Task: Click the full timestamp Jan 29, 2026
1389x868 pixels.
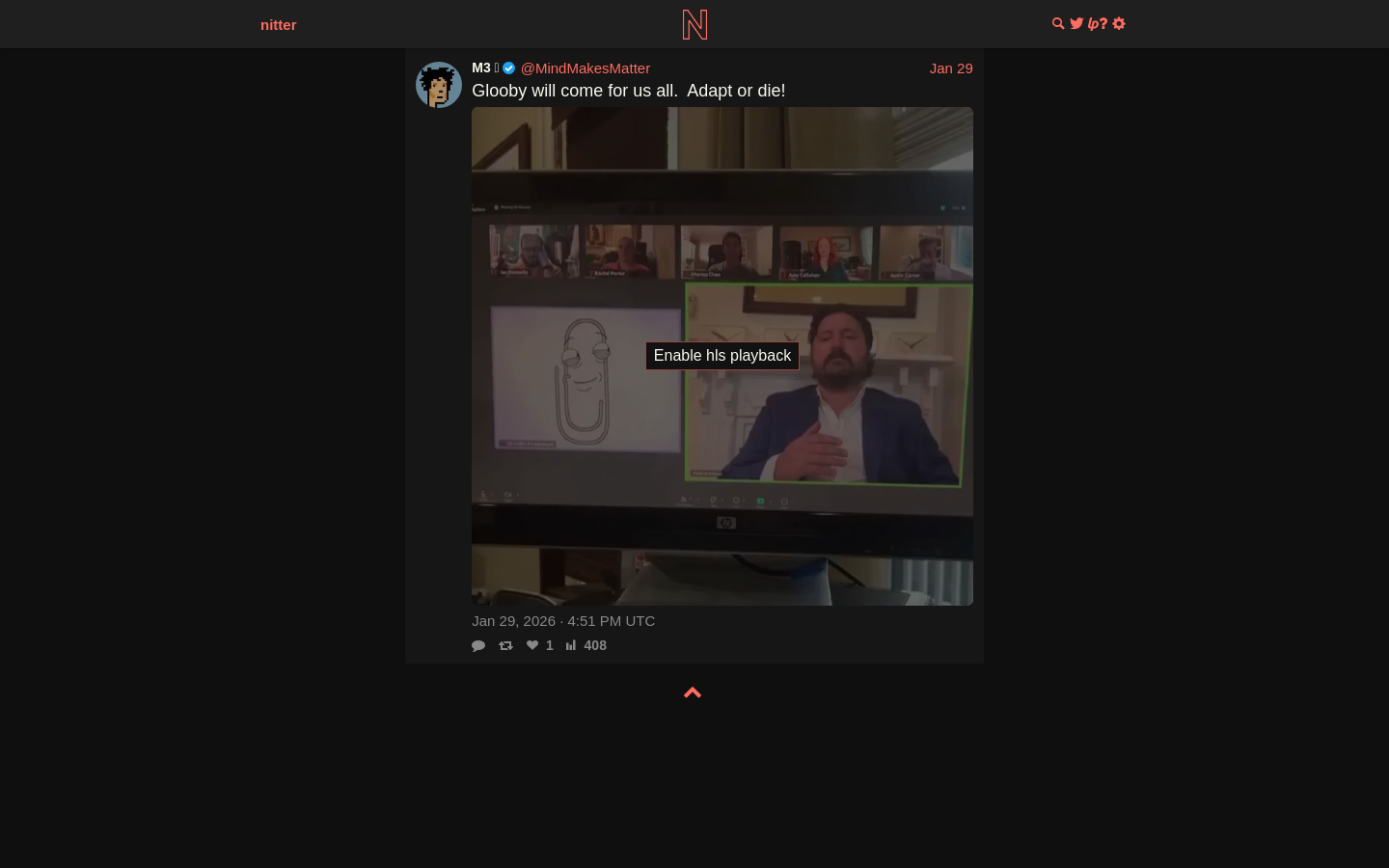Action: point(563,621)
